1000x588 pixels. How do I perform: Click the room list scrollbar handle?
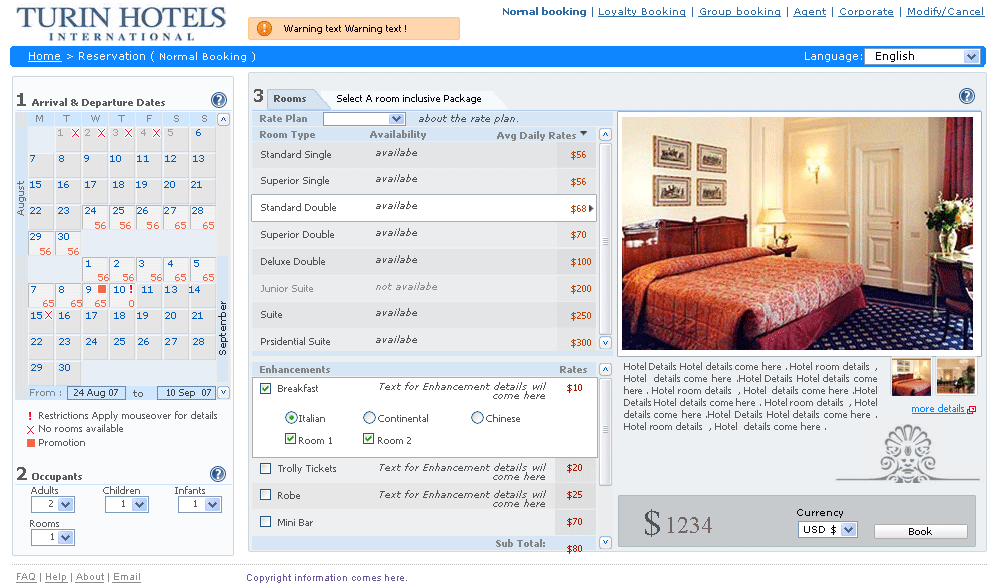(605, 241)
